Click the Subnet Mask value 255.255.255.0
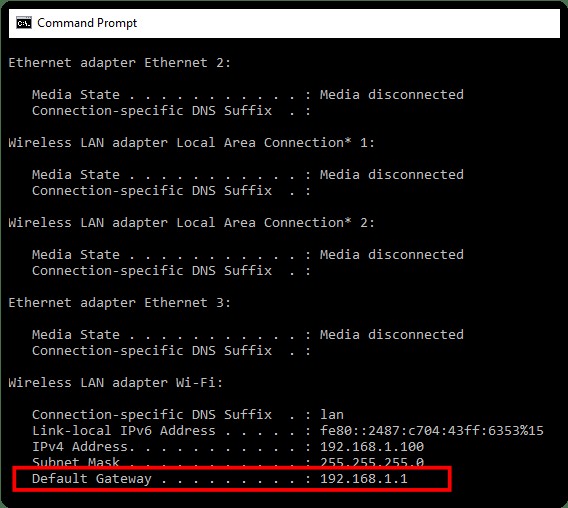Screen dimensions: 568x508 [372, 462]
